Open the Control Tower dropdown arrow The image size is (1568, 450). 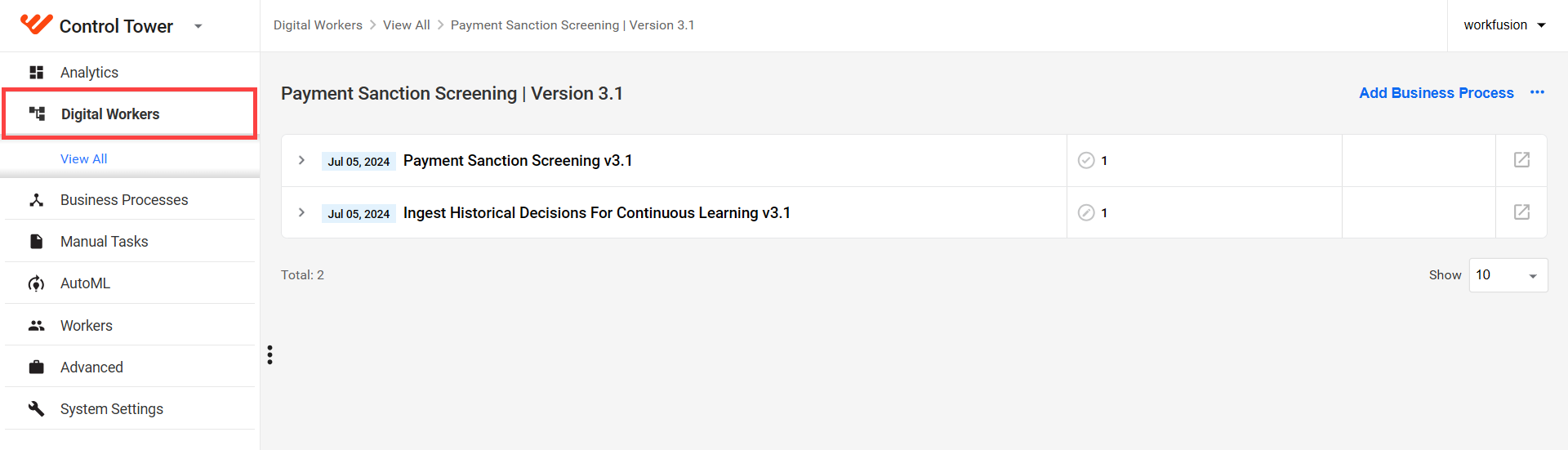(x=198, y=26)
